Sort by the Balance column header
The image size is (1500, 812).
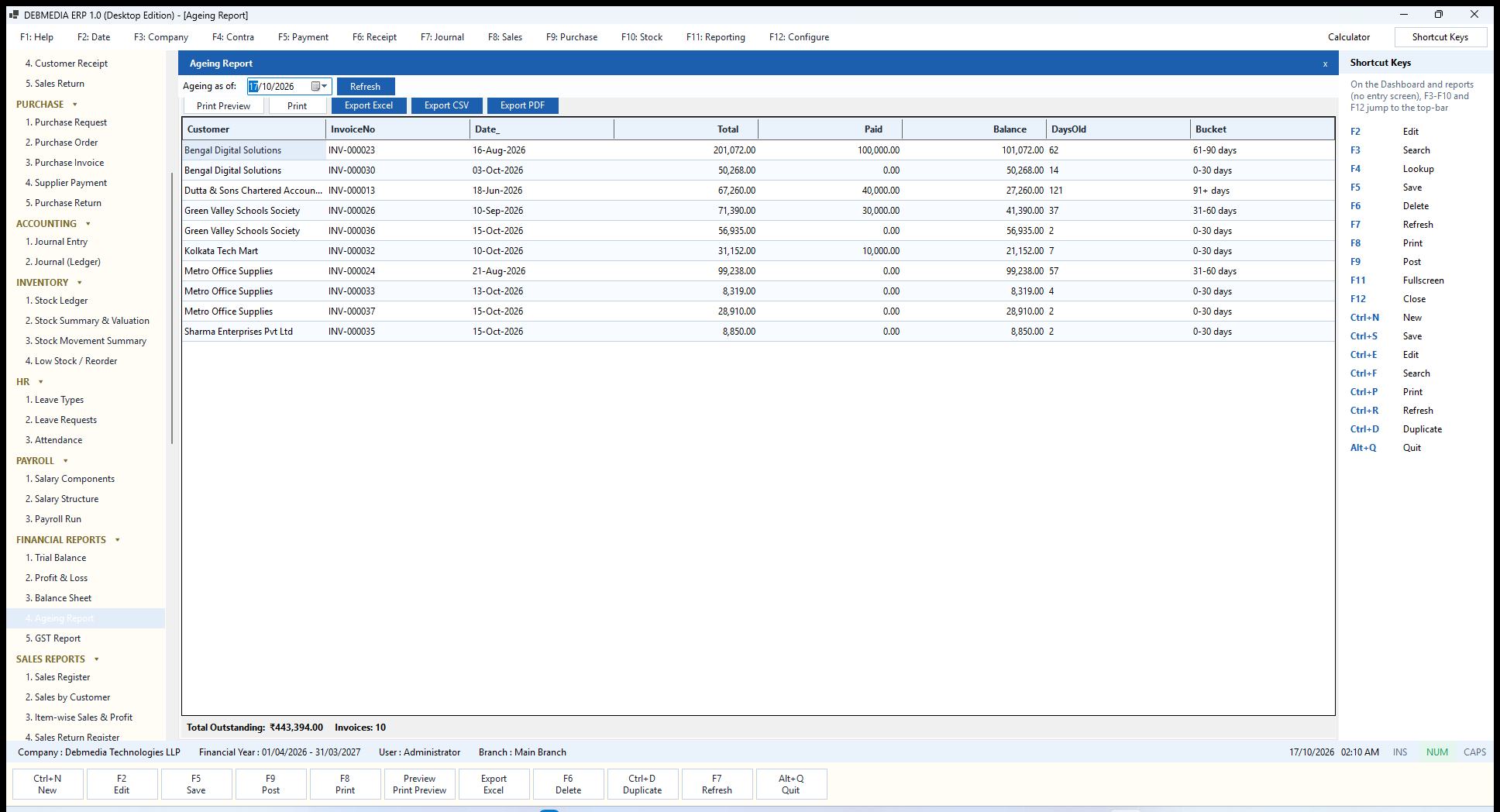coord(974,129)
